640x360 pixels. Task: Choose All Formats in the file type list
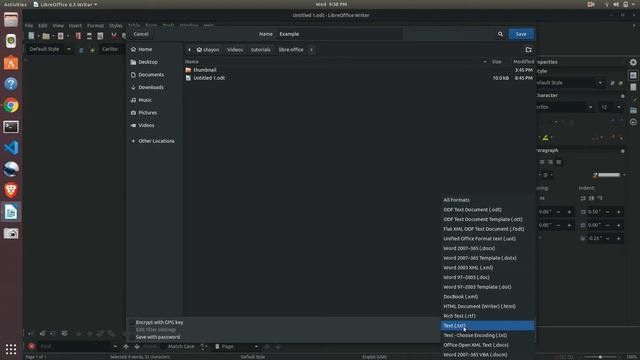487,200
